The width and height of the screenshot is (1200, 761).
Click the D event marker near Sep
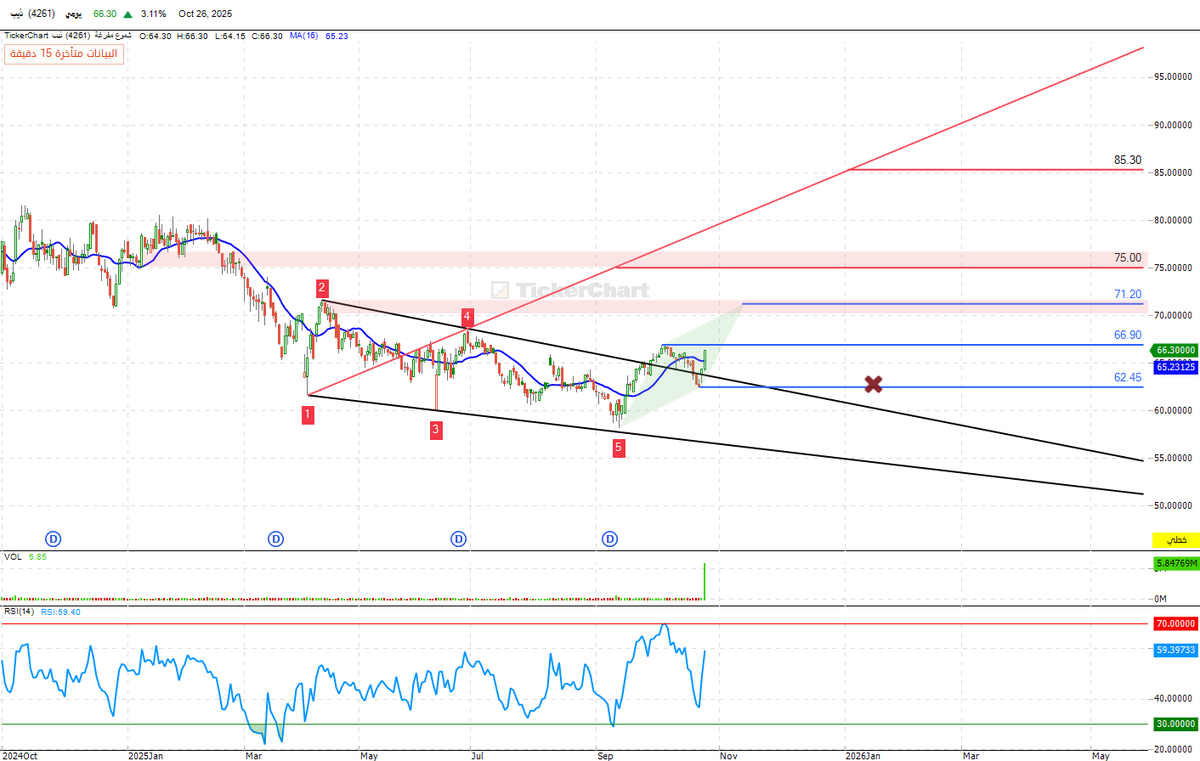click(609, 539)
